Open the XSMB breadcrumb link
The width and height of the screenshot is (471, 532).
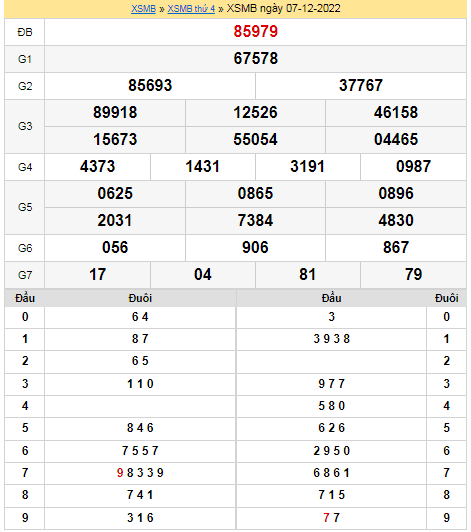click(143, 8)
